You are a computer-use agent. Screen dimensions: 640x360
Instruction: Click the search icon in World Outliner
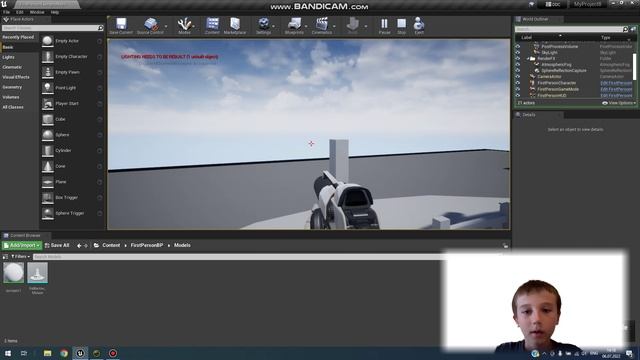[625, 29]
